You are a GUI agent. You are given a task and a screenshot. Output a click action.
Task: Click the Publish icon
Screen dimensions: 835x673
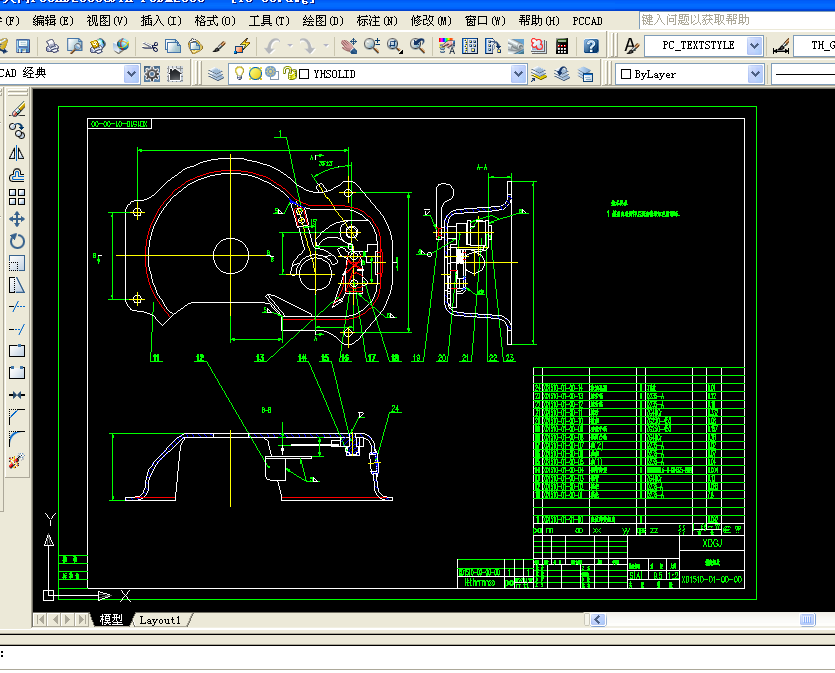(97, 46)
